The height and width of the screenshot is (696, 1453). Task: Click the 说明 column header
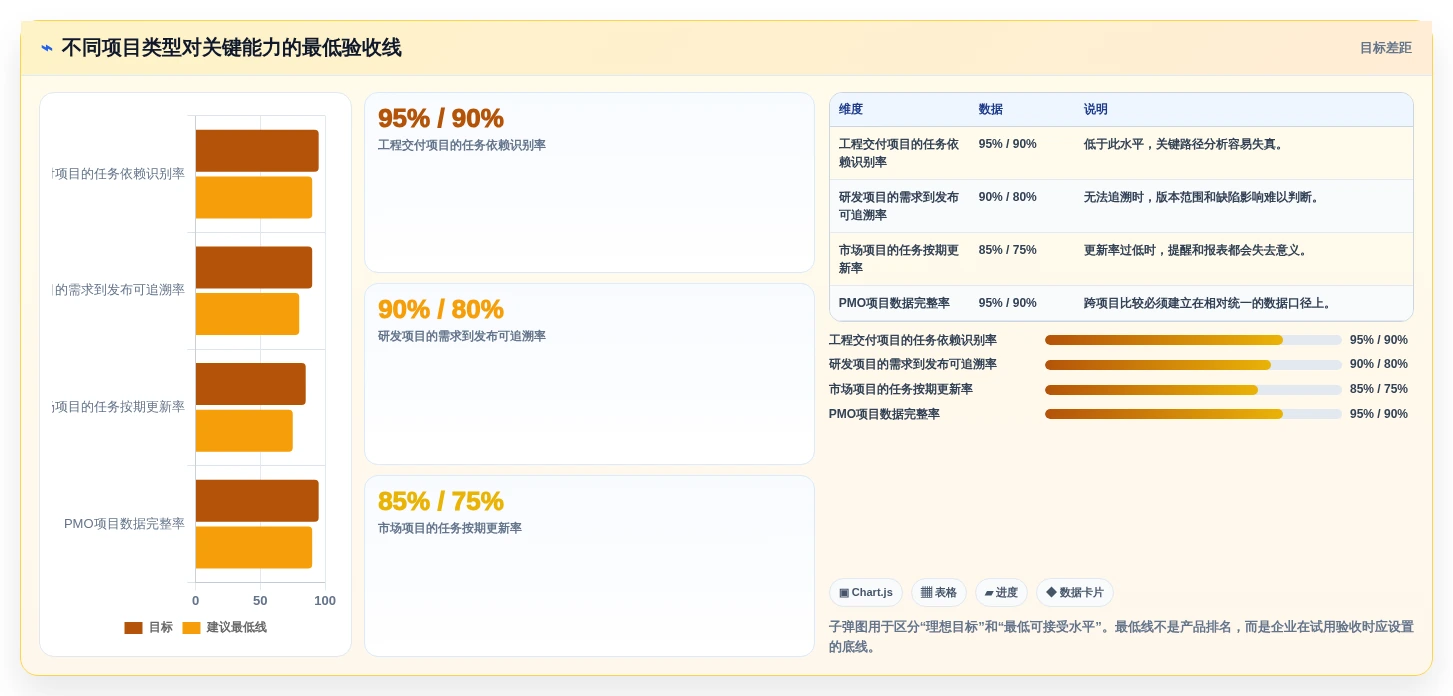1096,110
